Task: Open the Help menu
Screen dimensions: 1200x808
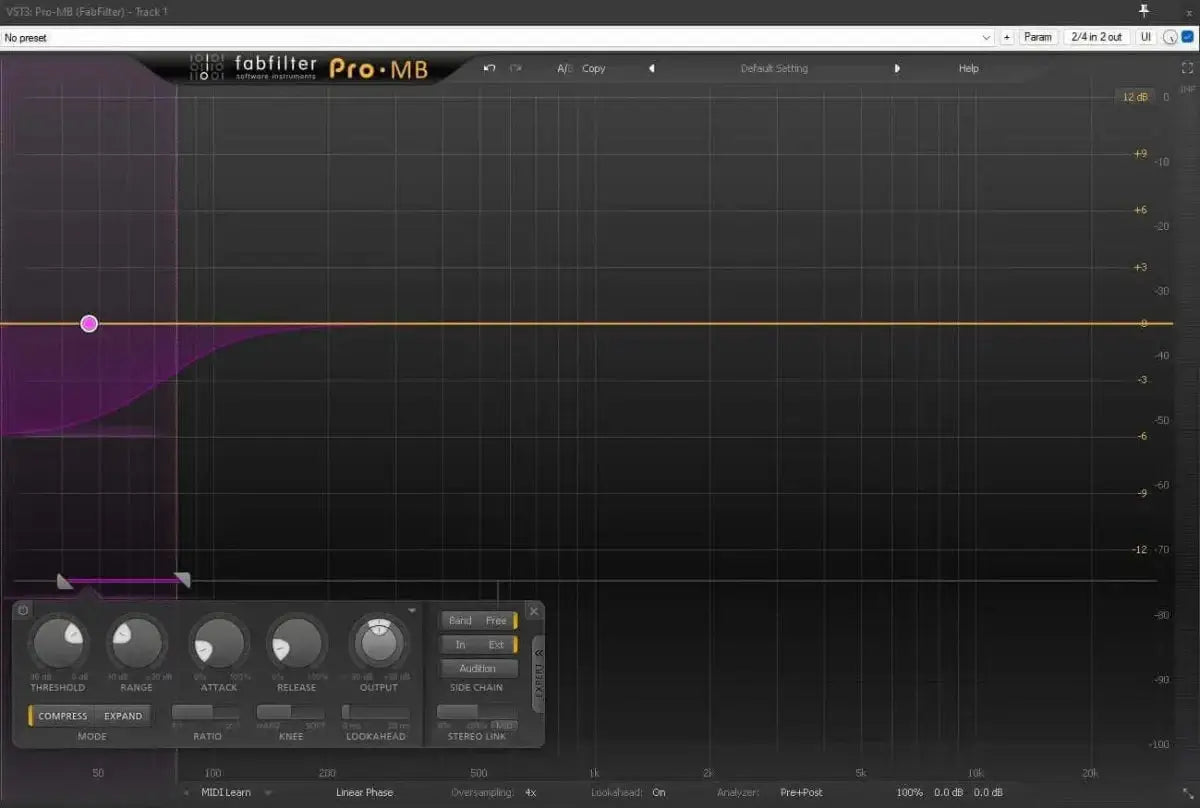Action: pos(967,68)
